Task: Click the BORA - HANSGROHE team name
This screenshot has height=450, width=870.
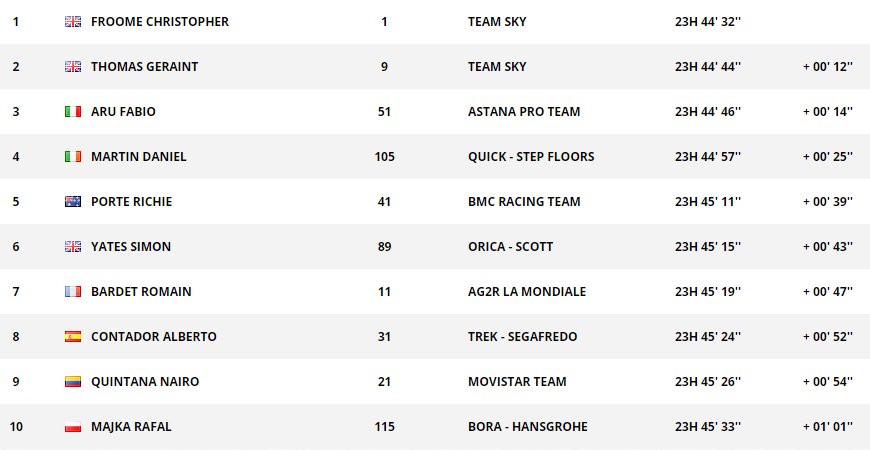Action: 527,427
